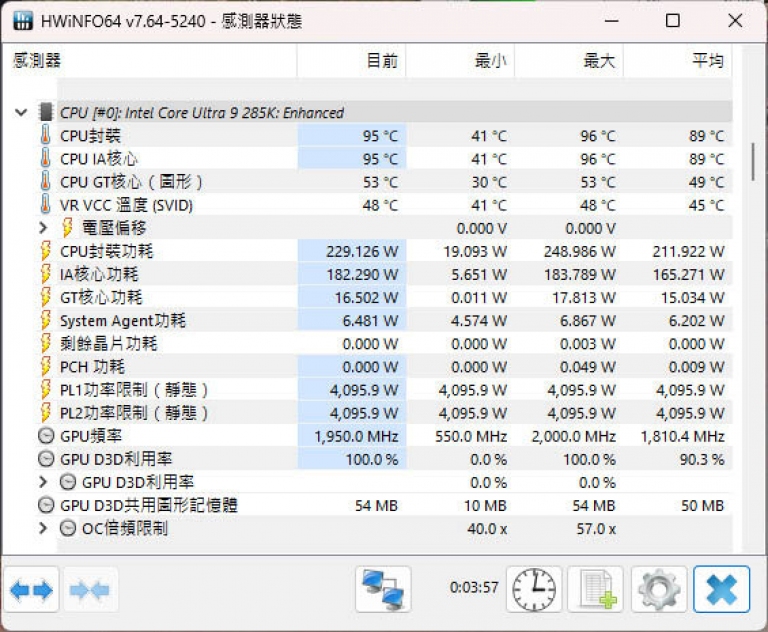The height and width of the screenshot is (632, 768).
Task: Minimize the HWiNFO64 window
Action: (611, 21)
